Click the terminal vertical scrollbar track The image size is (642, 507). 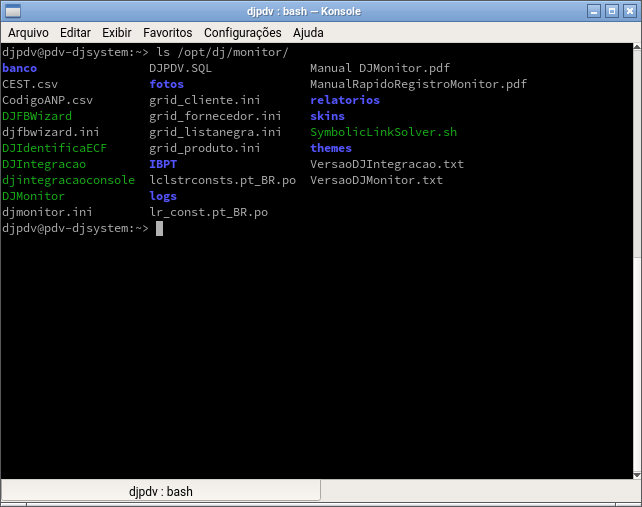(x=637, y=261)
